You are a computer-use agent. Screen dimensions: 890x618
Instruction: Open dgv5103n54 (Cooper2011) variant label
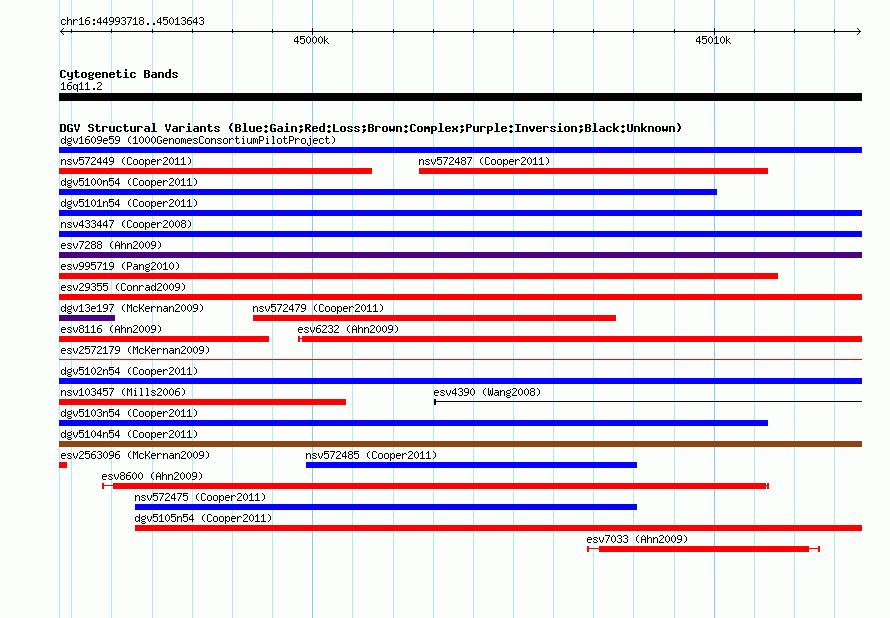pos(129,413)
